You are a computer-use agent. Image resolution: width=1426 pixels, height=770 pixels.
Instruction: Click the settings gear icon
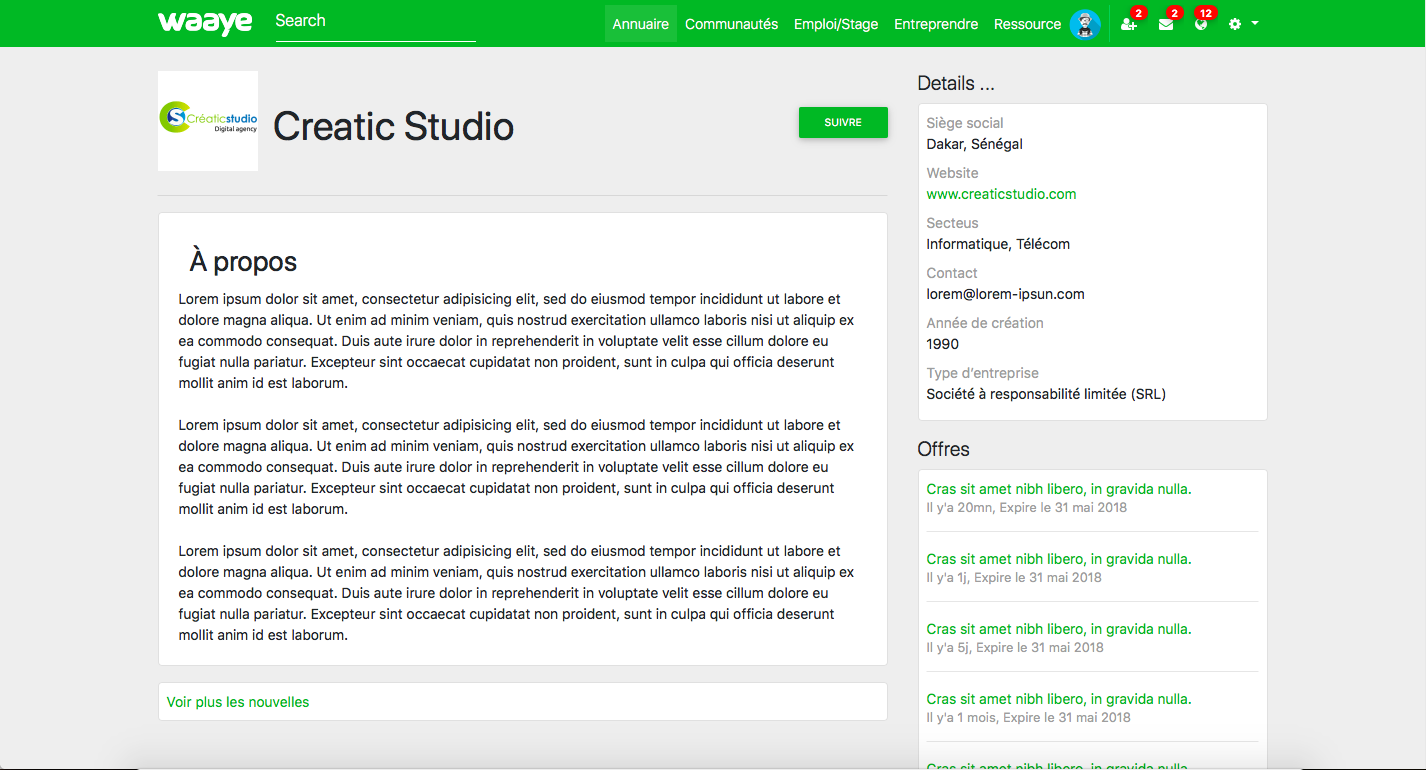pos(1235,24)
